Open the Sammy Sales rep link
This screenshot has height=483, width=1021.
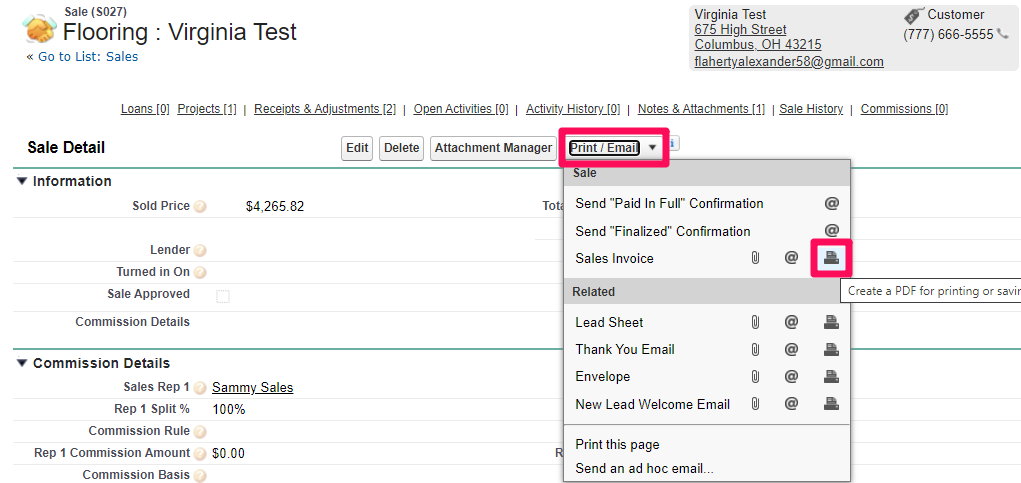point(253,388)
